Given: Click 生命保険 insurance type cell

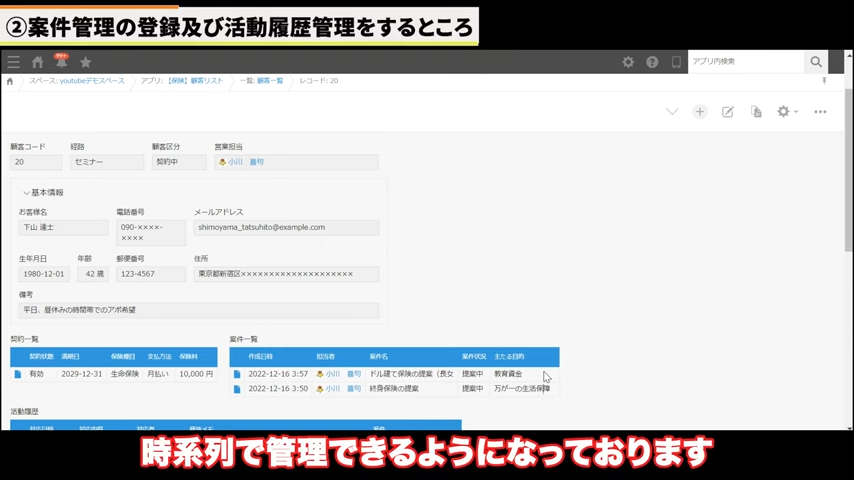Looking at the screenshot, I should pyautogui.click(x=125, y=374).
